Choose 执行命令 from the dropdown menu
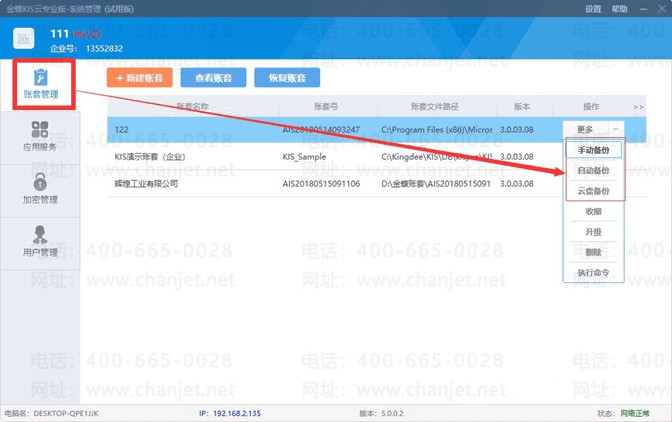 click(593, 272)
